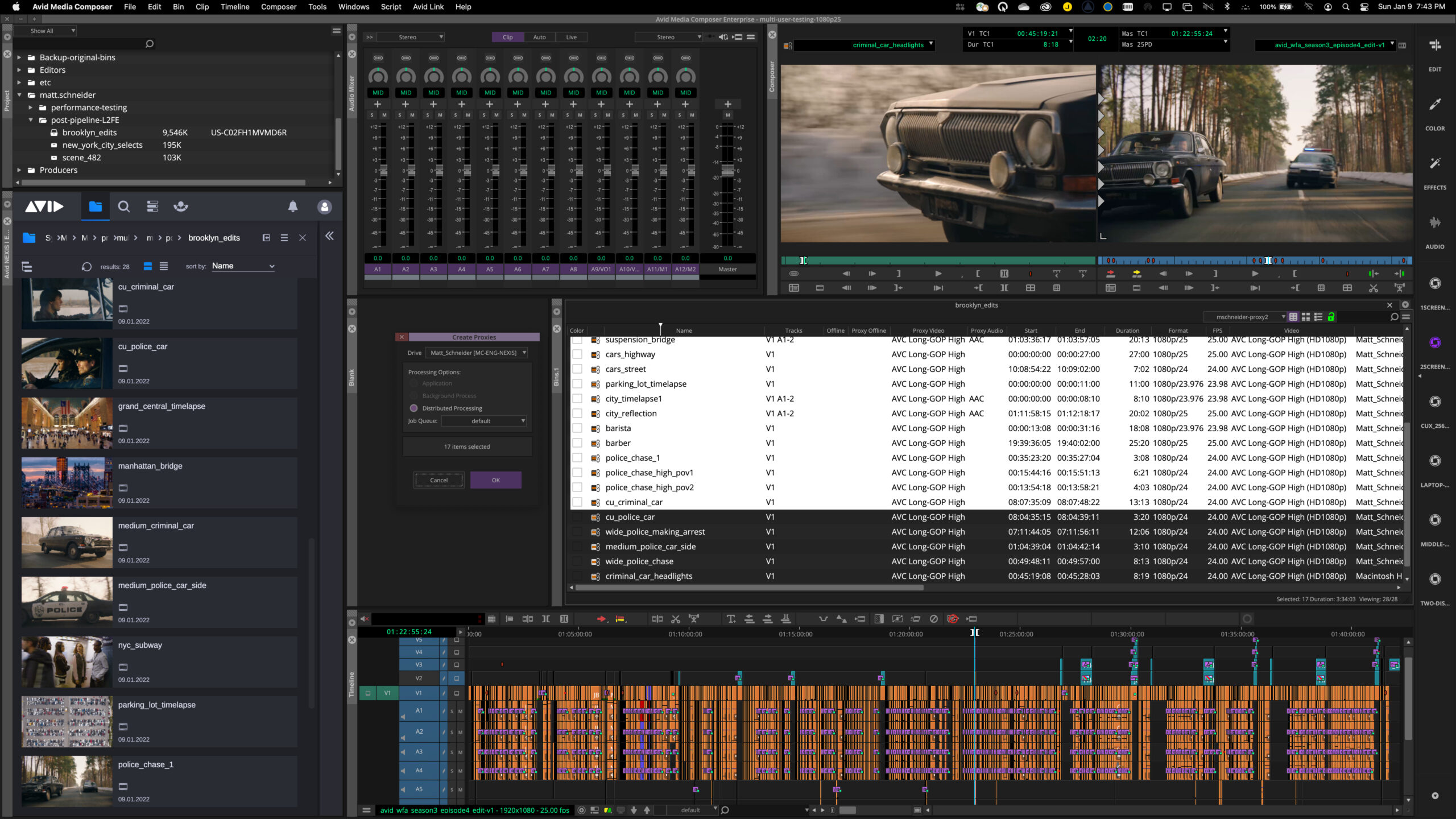Select the manhattan_bridge clip thumbnail

(x=67, y=482)
